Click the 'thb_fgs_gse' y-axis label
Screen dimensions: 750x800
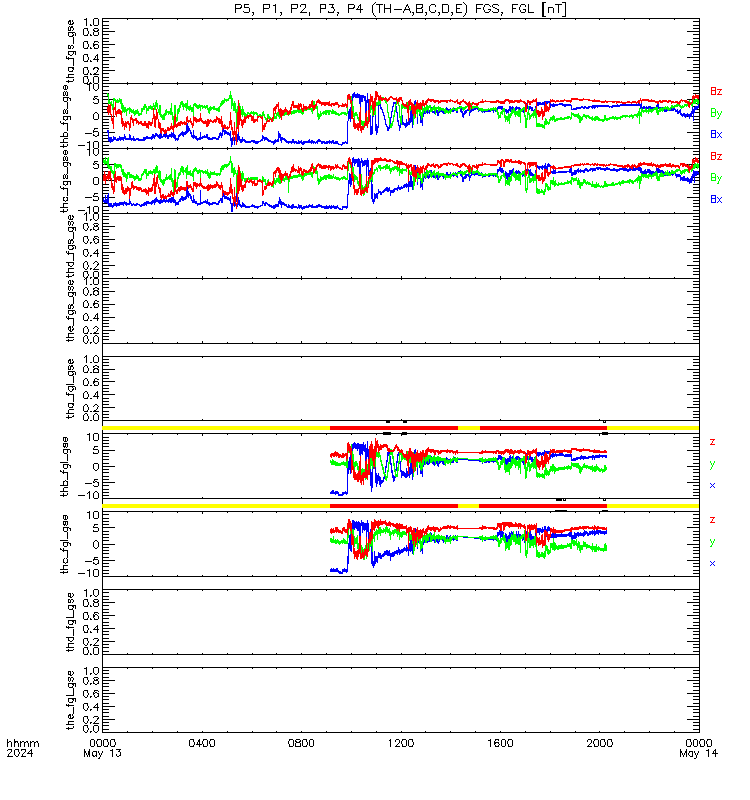[65, 117]
